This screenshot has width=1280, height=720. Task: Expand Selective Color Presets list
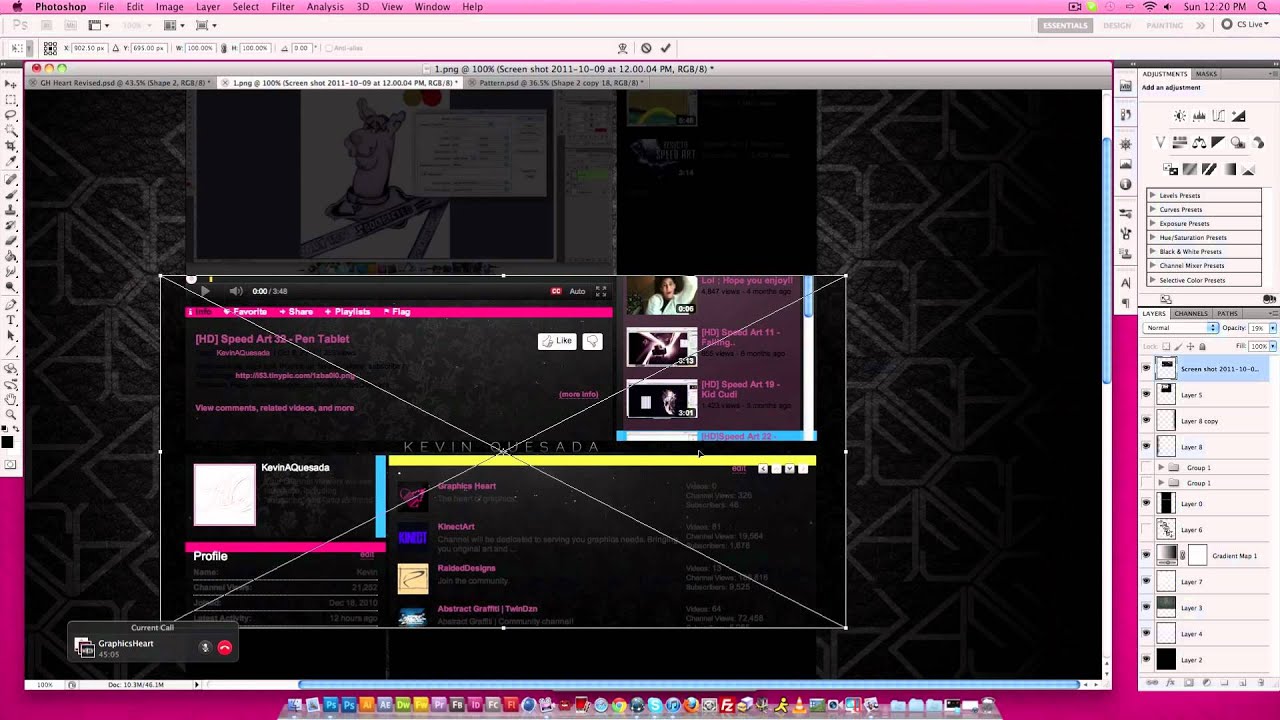pos(1152,280)
